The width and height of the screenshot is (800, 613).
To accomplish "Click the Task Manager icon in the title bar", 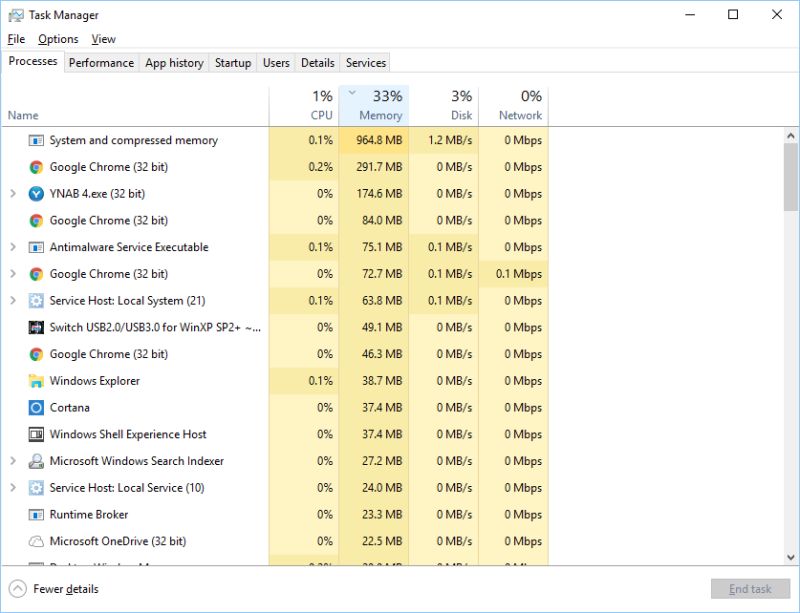I will [14, 15].
